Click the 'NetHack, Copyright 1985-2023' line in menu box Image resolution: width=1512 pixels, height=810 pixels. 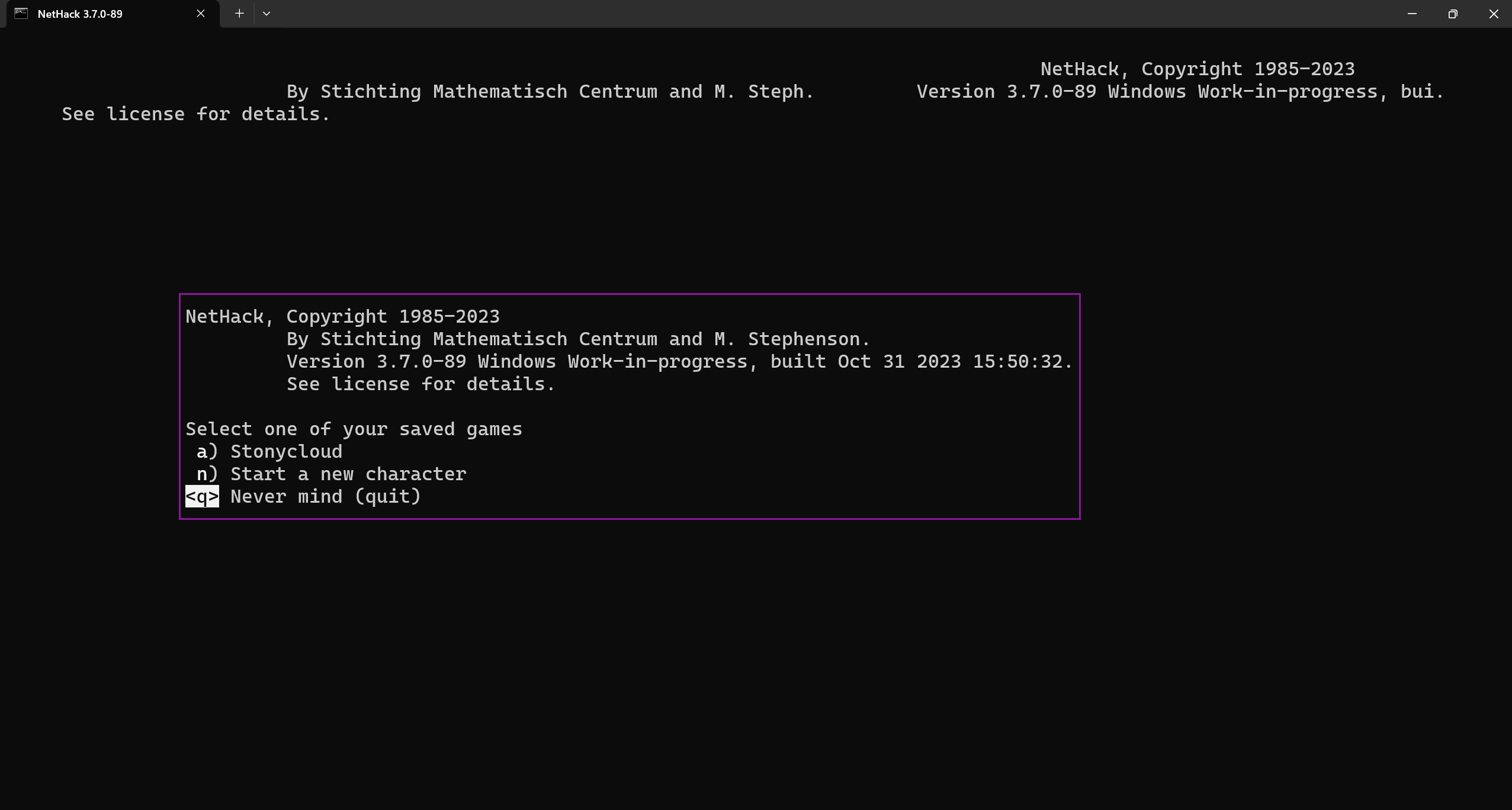[x=343, y=317]
